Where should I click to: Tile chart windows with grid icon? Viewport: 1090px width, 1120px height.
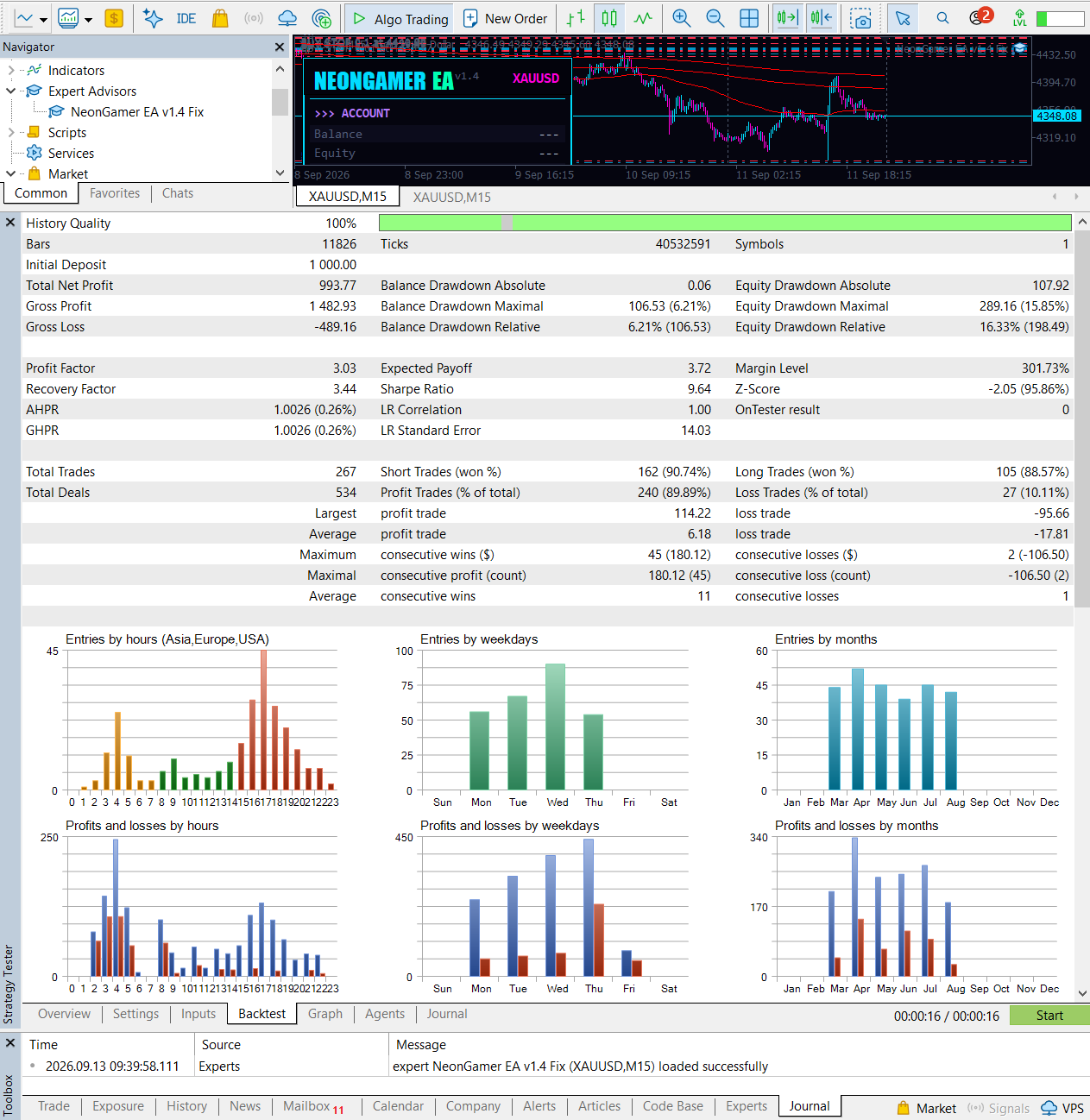pos(749,18)
